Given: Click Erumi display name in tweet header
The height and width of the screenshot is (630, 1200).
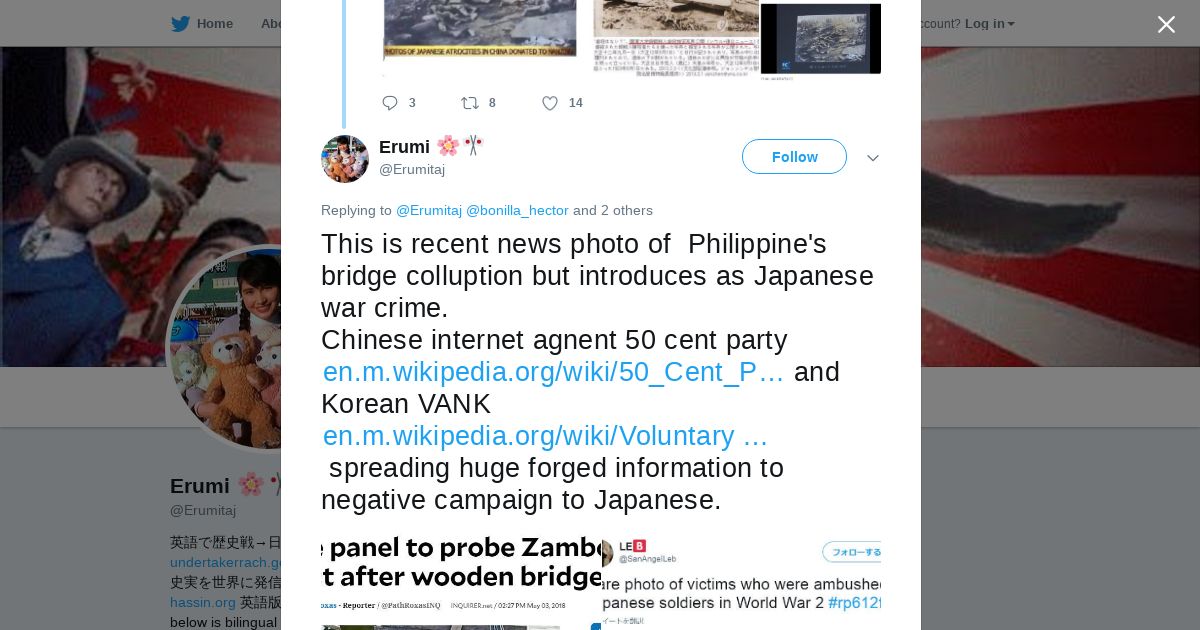Looking at the screenshot, I should [404, 147].
